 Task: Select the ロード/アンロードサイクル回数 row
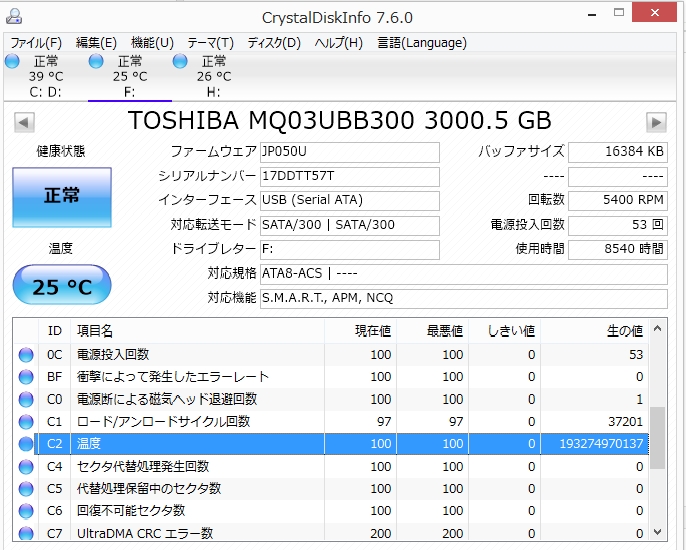pyautogui.click(x=331, y=422)
